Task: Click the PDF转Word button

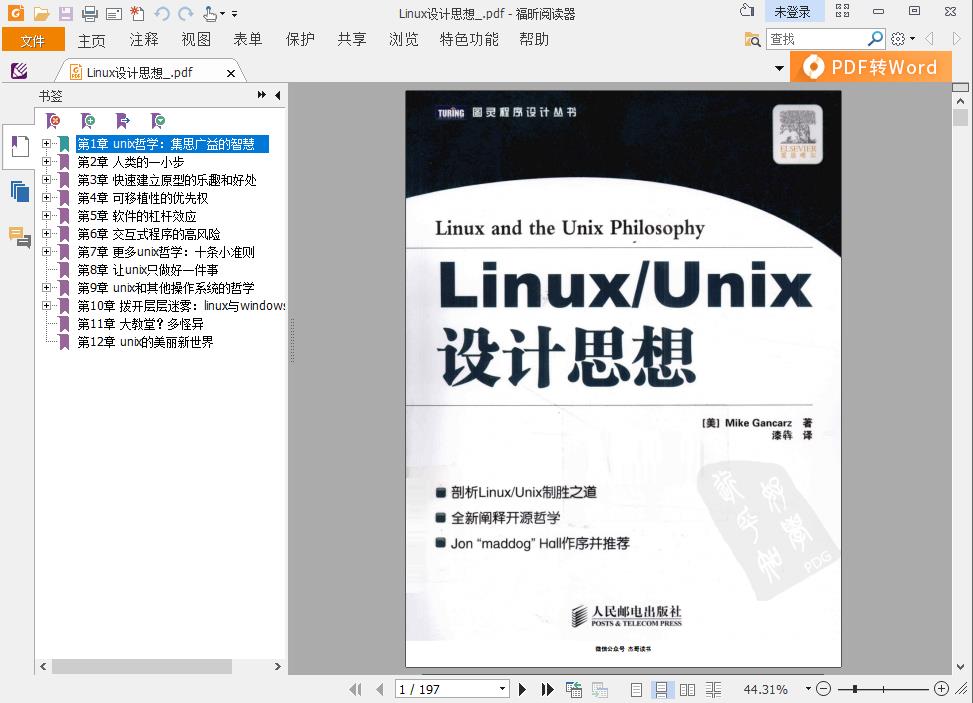Action: click(871, 67)
